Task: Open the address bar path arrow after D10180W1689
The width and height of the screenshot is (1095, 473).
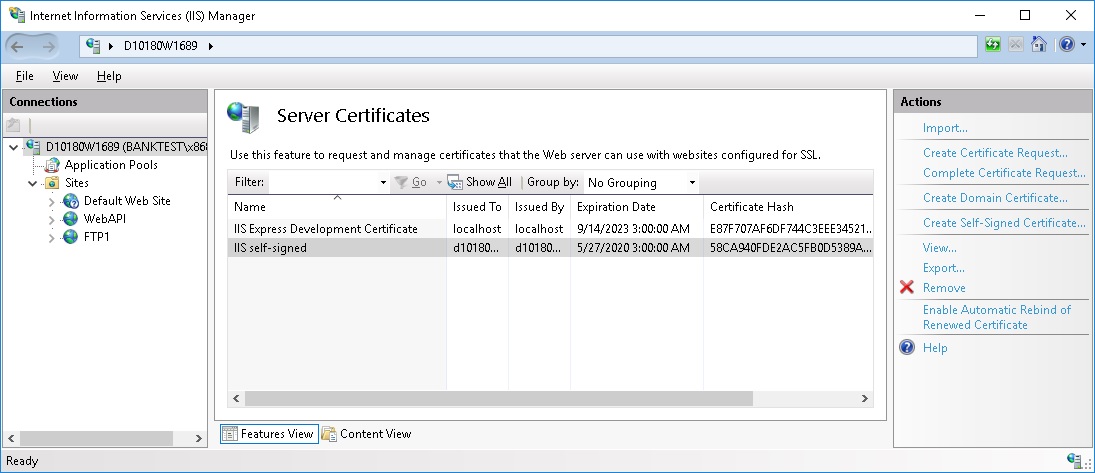Action: (210, 46)
